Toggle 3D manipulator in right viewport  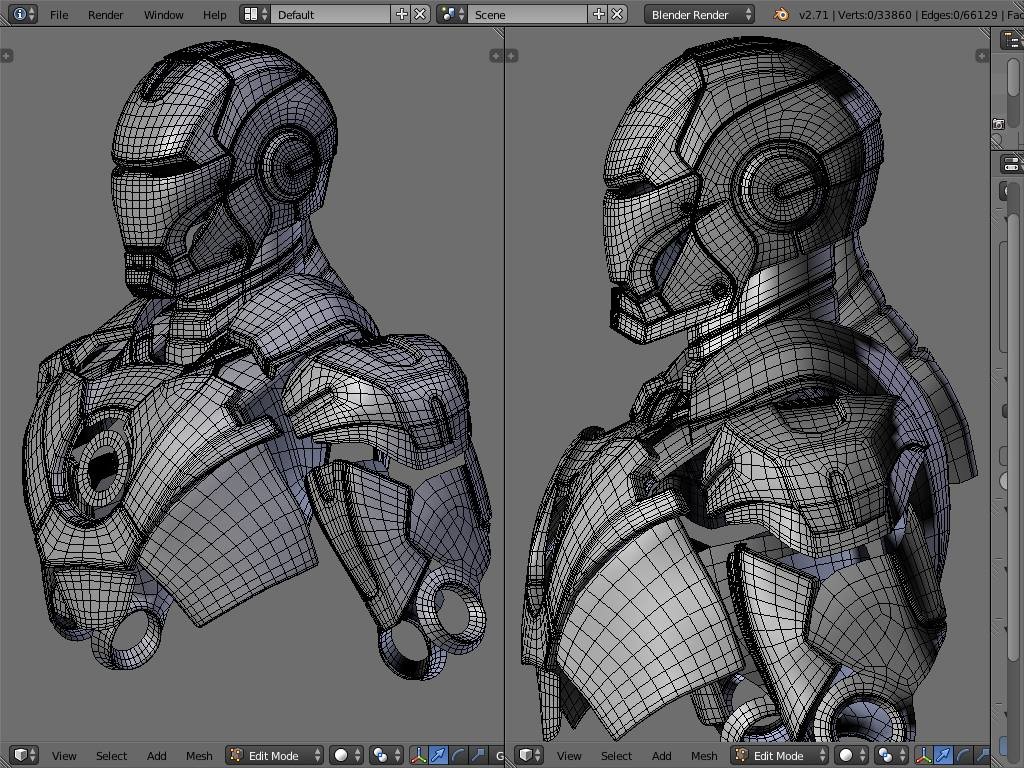923,755
